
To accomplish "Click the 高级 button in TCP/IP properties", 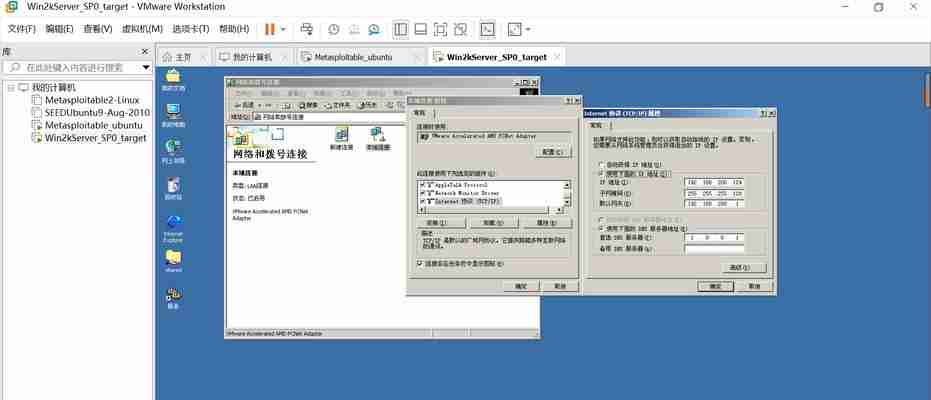I will coord(739,267).
